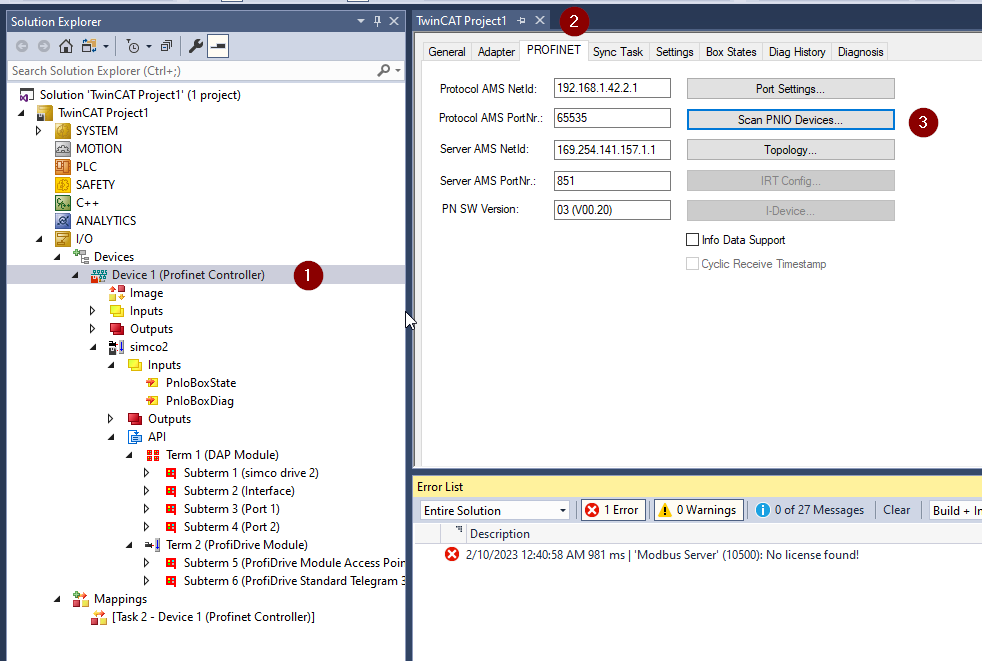Image resolution: width=982 pixels, height=661 pixels.
Task: Open the search options dropdown arrow
Action: (x=398, y=70)
